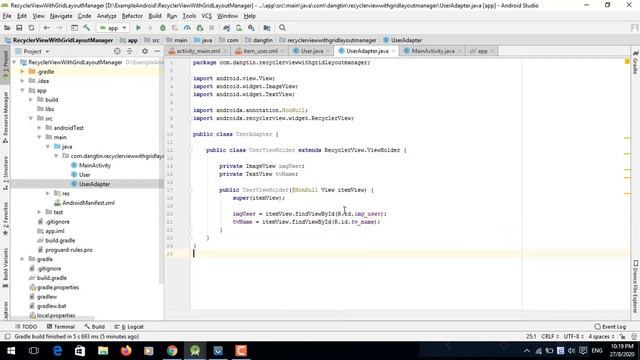This screenshot has height=360, width=640.
Task: Open Chrome from the taskbar
Action: pos(172,351)
